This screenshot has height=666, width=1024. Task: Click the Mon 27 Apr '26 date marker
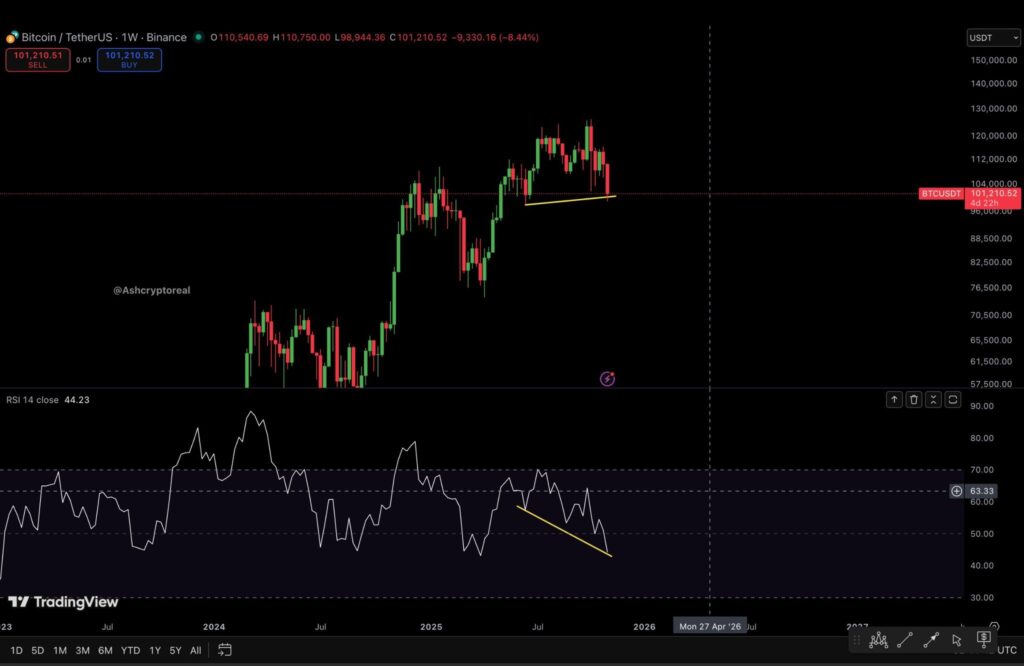(710, 626)
